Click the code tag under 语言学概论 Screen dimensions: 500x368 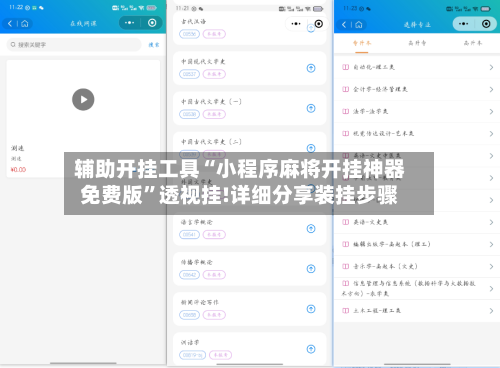click(x=189, y=235)
